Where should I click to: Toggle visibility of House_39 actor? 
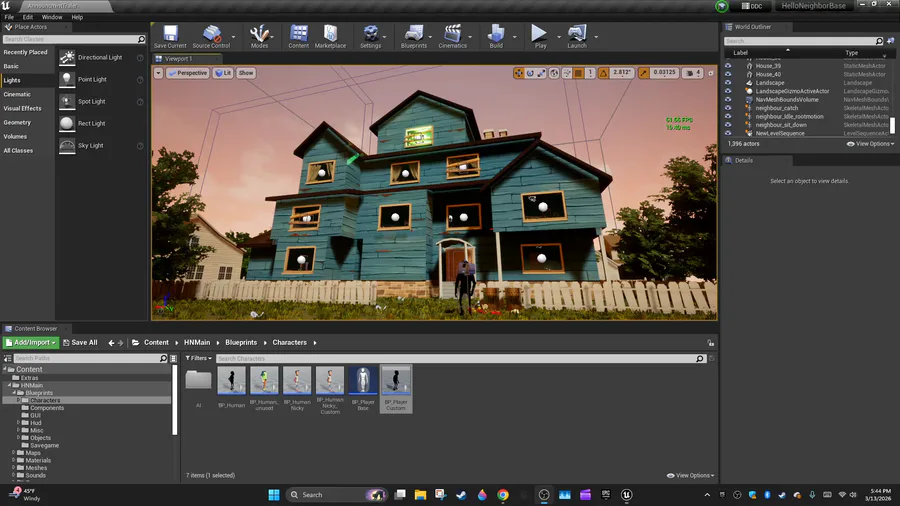[728, 66]
